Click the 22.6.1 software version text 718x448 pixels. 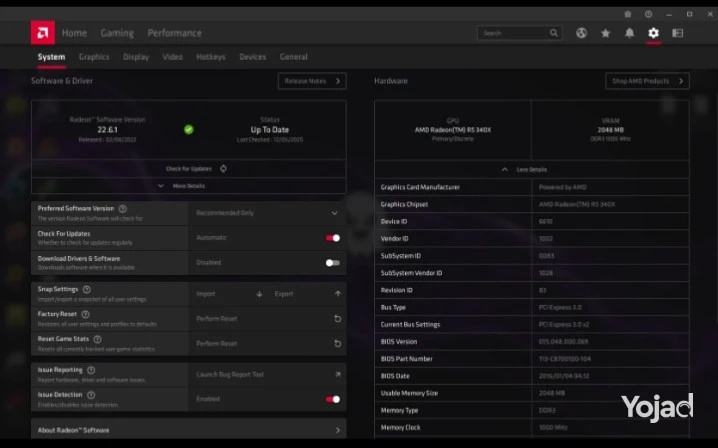click(x=107, y=130)
